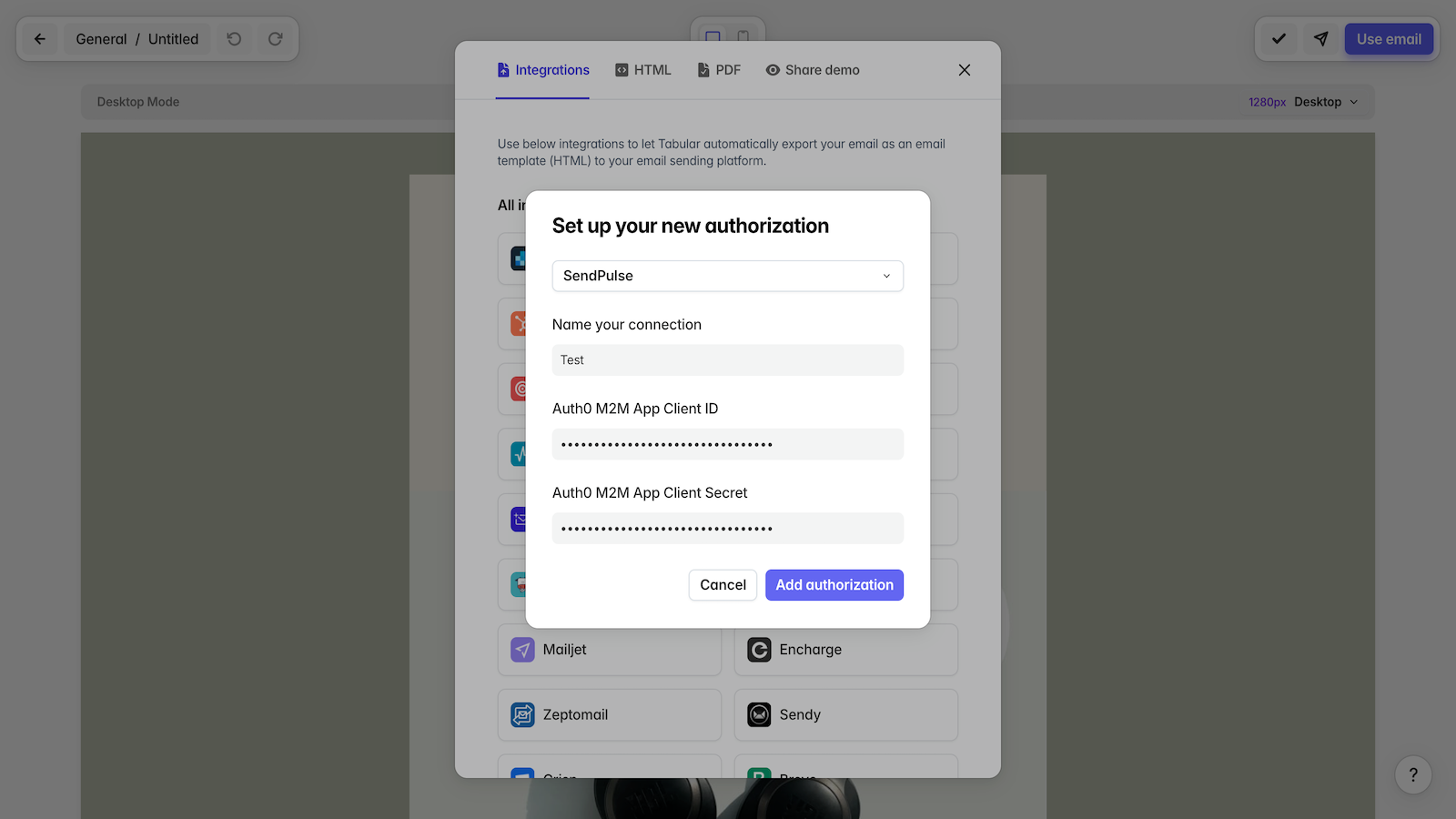Open the Share demo tab

tap(813, 70)
